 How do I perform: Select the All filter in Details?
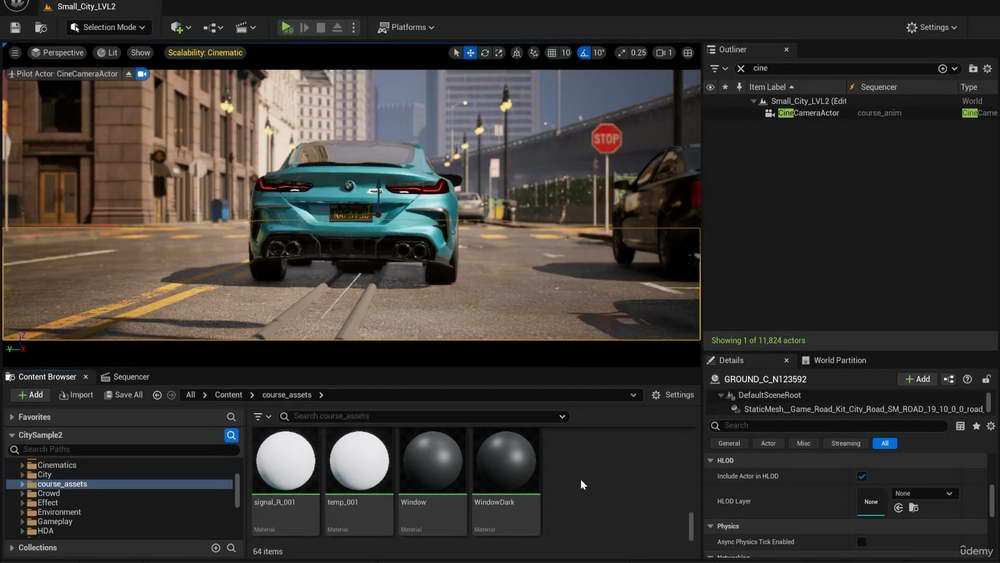click(x=885, y=444)
